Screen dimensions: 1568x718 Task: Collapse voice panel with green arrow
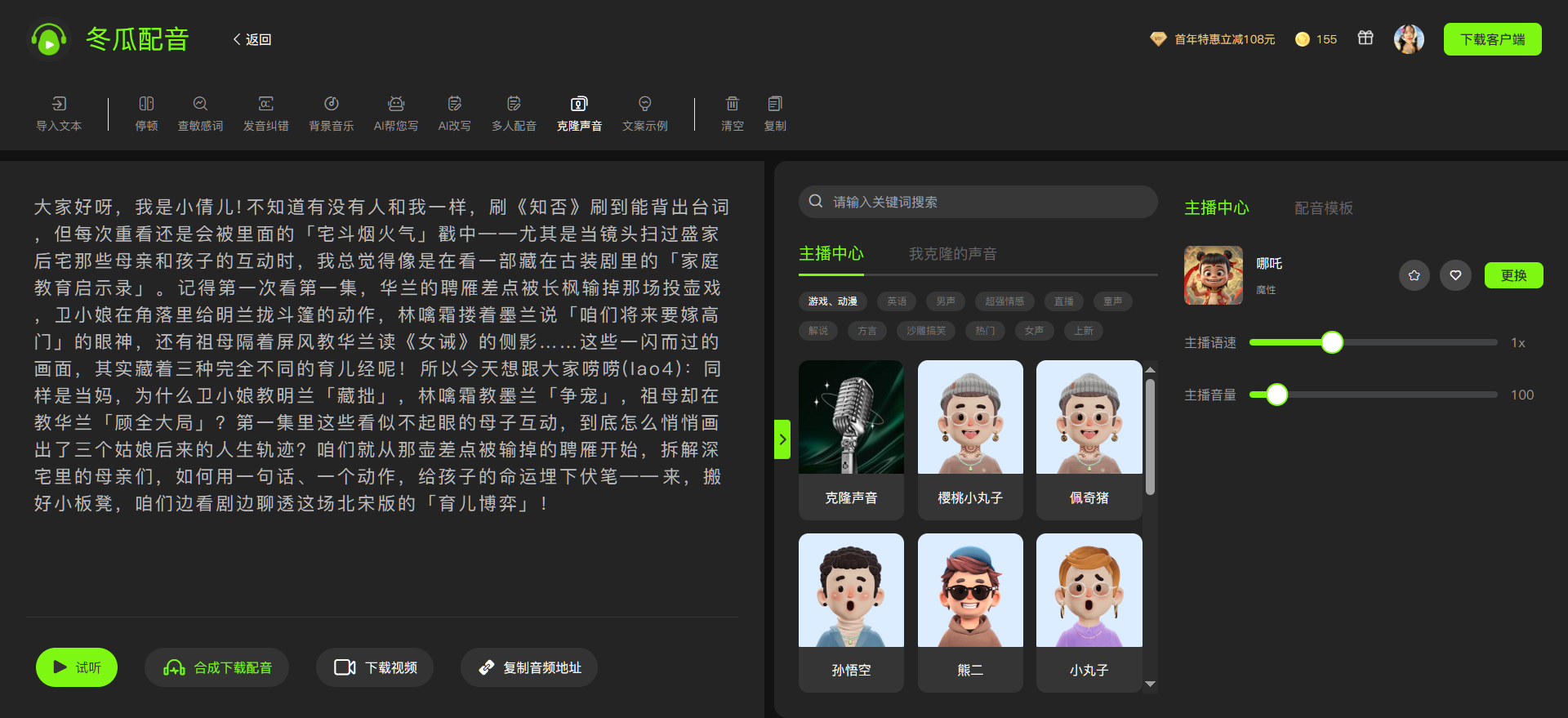(x=782, y=439)
